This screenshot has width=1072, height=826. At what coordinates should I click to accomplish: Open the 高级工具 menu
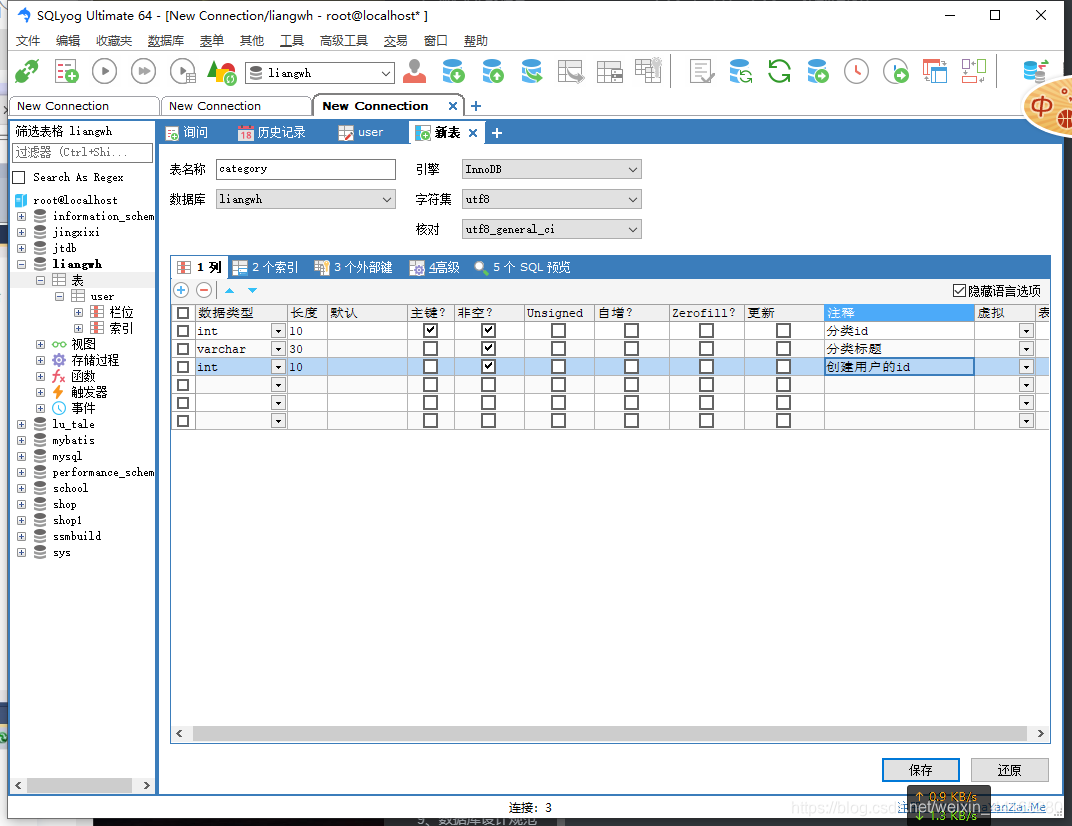pyautogui.click(x=344, y=40)
